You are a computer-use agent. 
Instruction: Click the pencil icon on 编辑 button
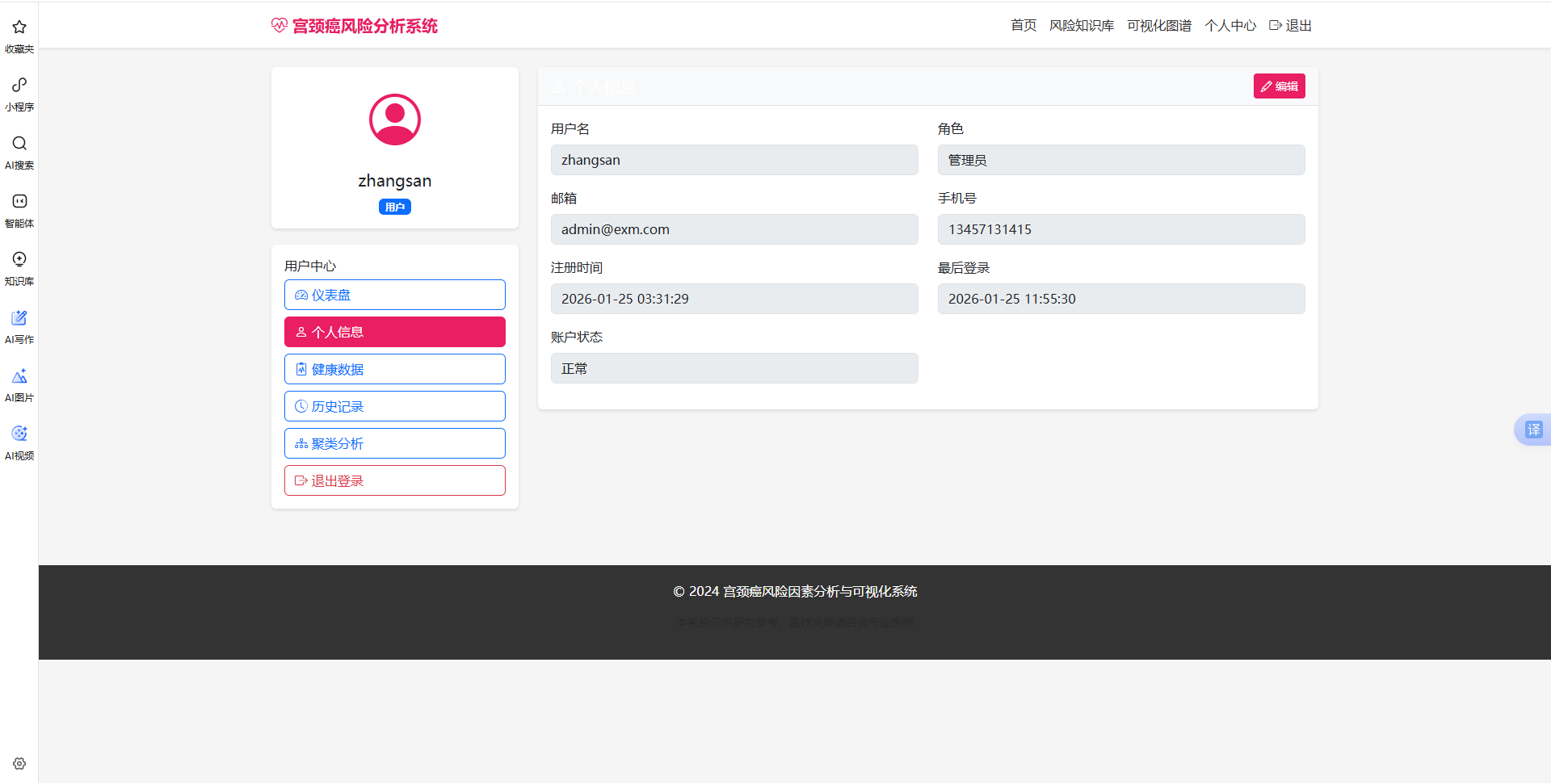(1267, 86)
